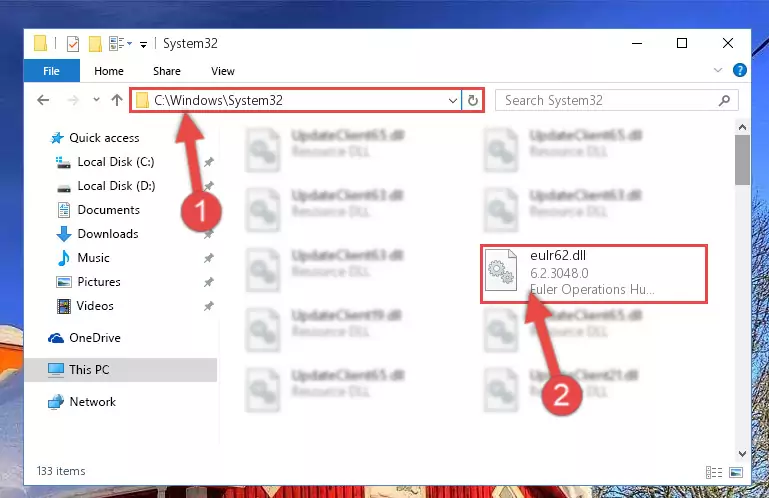Switch to the Home ribbon tab

click(109, 71)
